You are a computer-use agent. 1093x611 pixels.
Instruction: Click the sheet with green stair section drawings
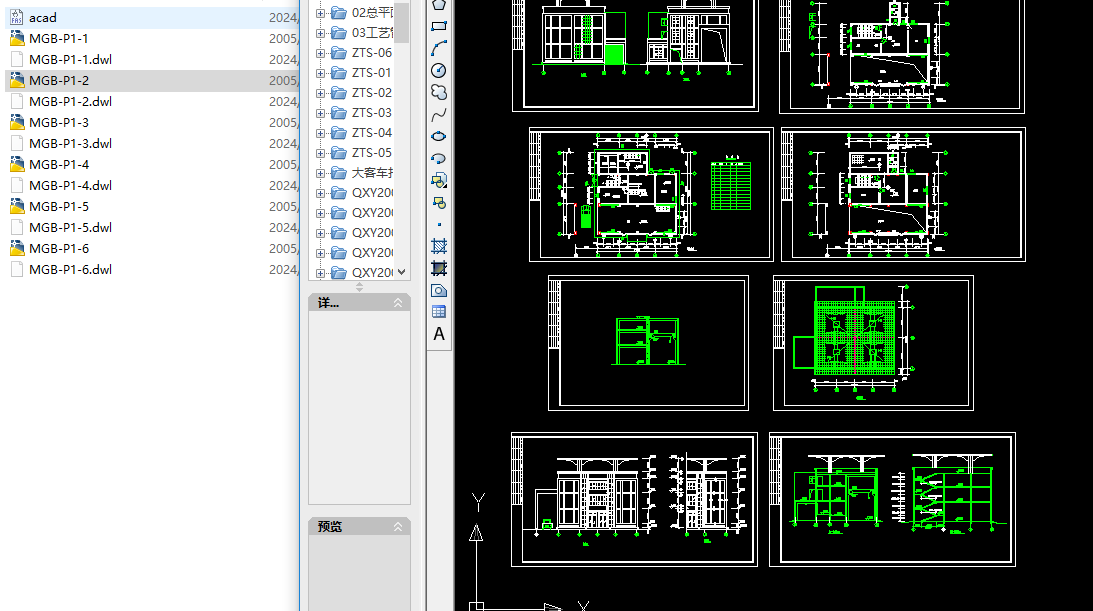(892, 500)
